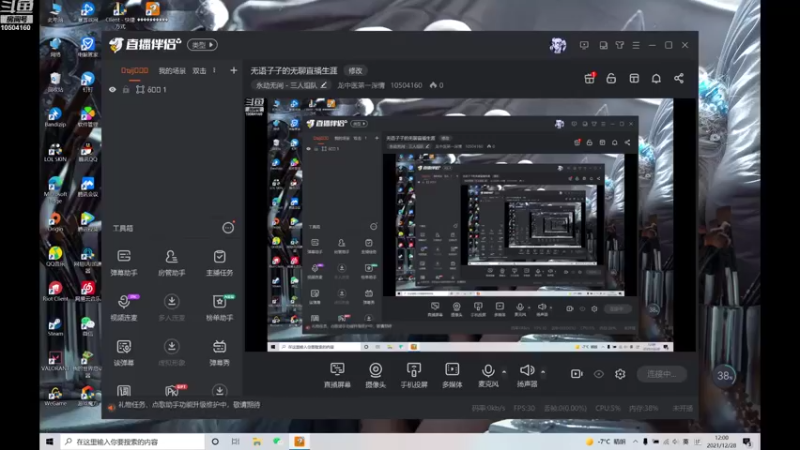Toggle visibility eye of the source layer

(113, 89)
